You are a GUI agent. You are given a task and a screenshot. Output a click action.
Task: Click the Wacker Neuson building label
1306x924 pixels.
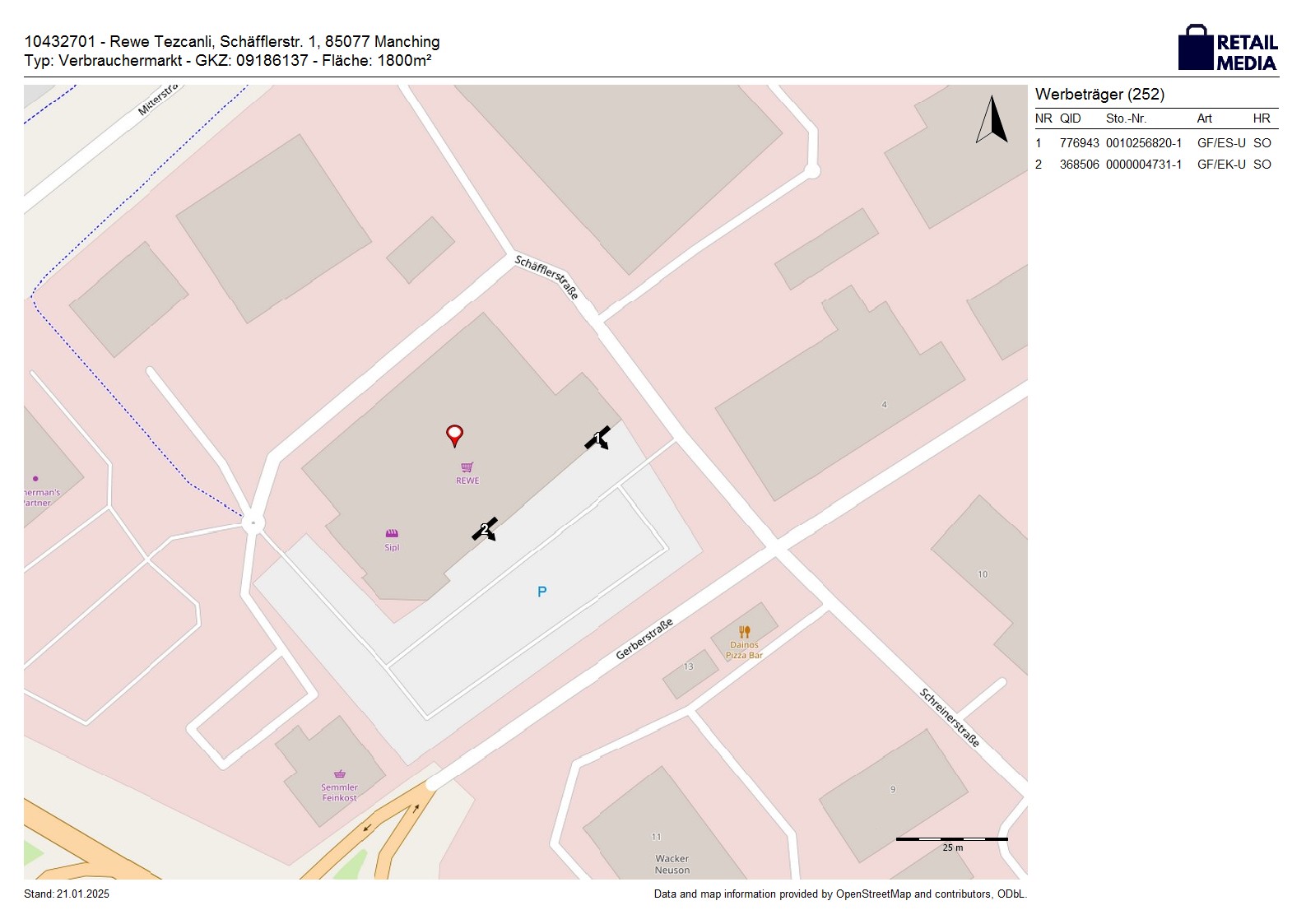[672, 864]
